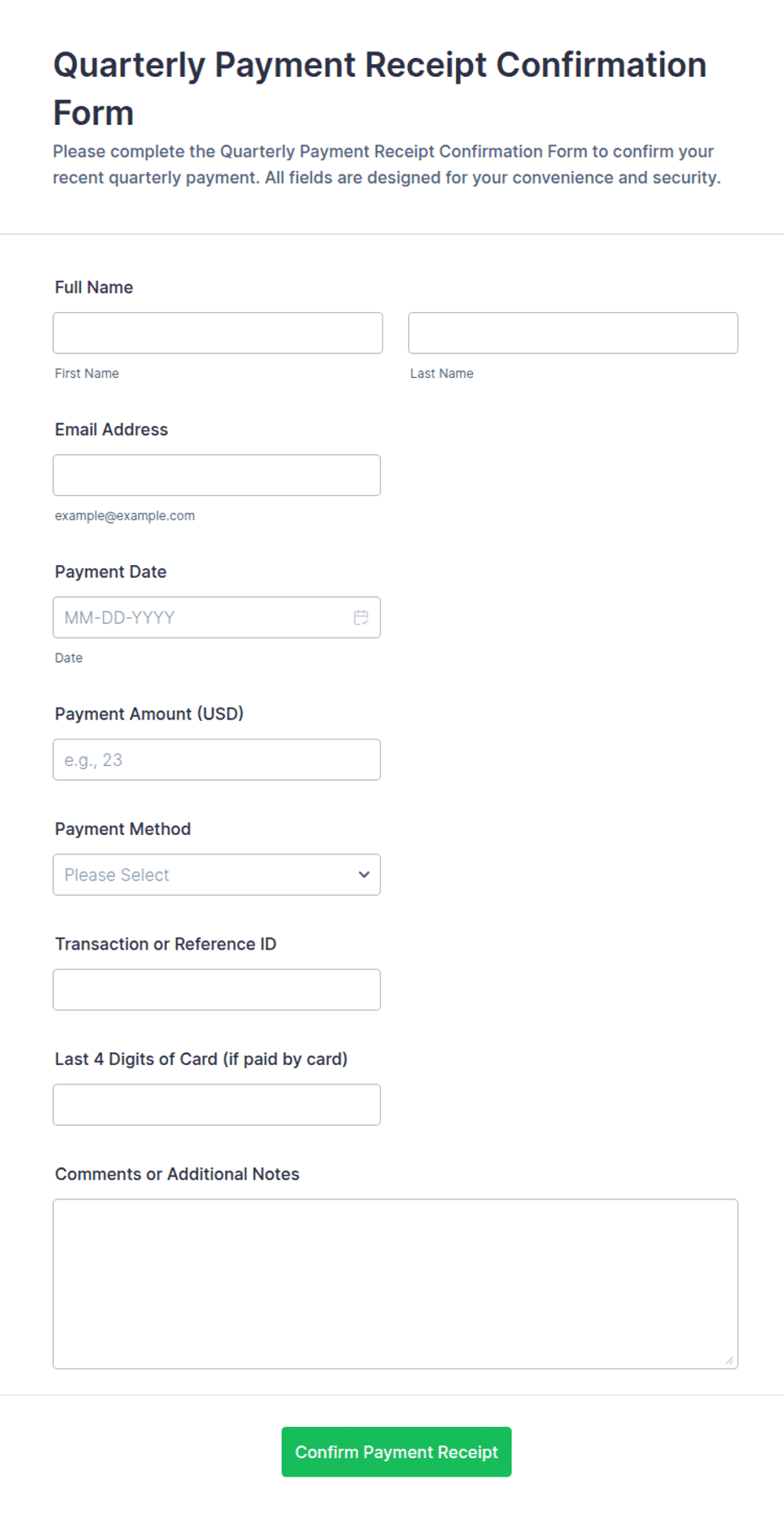Click the form title heading
Viewport: 784px width, 1518px height.
pos(379,89)
